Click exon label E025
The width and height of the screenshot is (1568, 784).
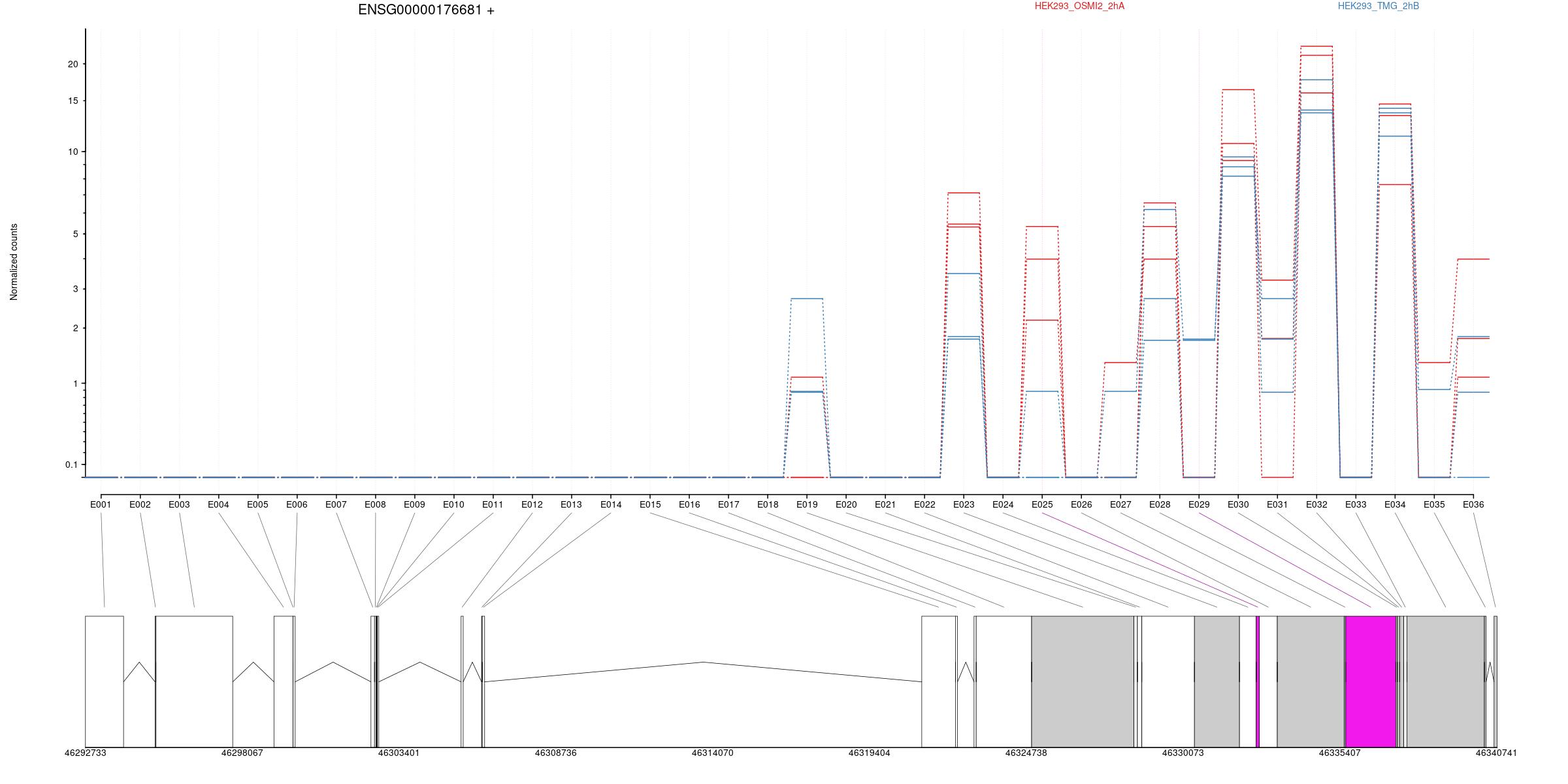coord(1042,504)
